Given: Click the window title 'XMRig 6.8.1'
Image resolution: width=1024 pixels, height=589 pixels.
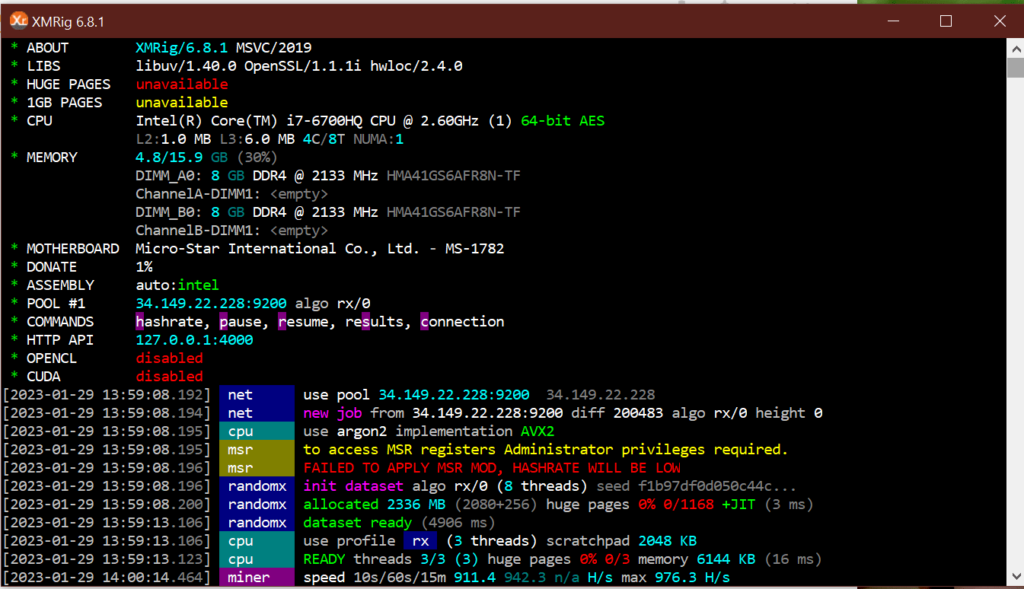Looking at the screenshot, I should (68, 22).
